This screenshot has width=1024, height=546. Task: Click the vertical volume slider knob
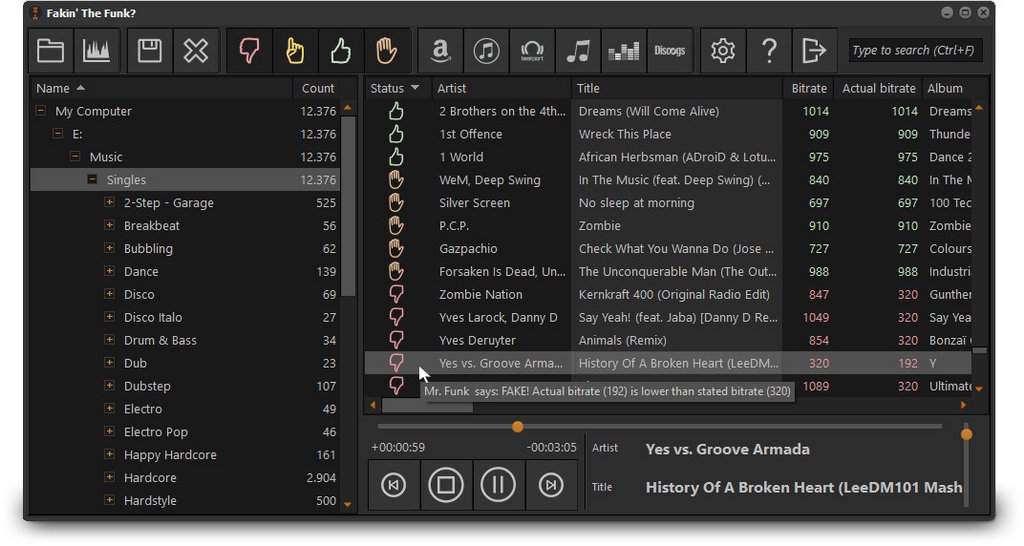[x=967, y=434]
